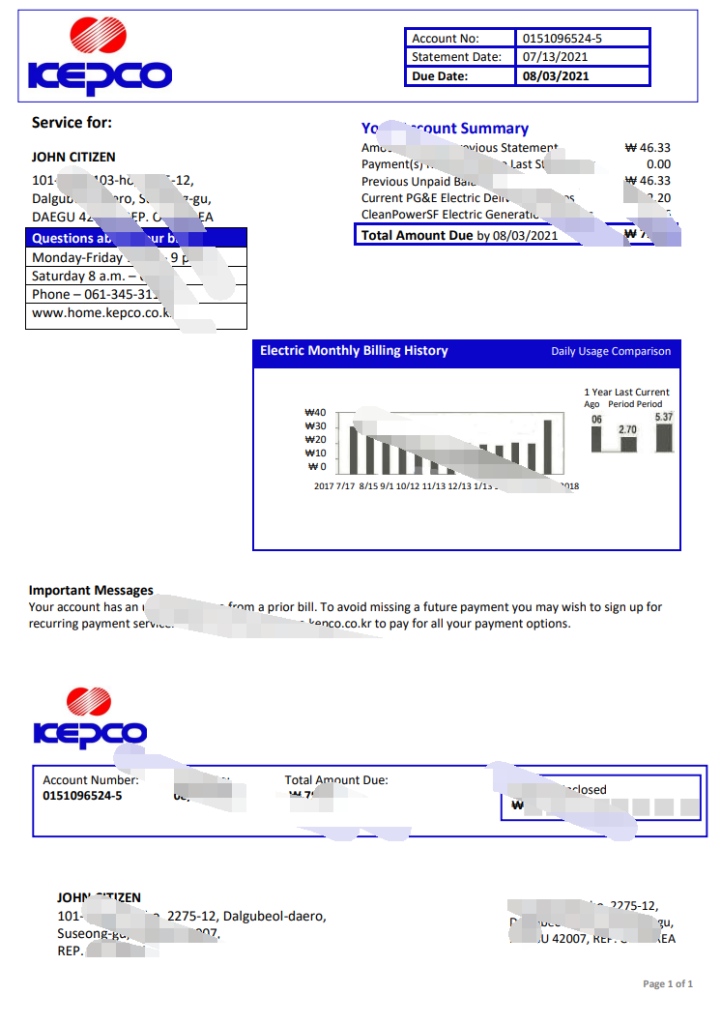Click the phone number 061-345-31 row
Image resolution: width=721 pixels, height=1024 pixels.
click(136, 294)
